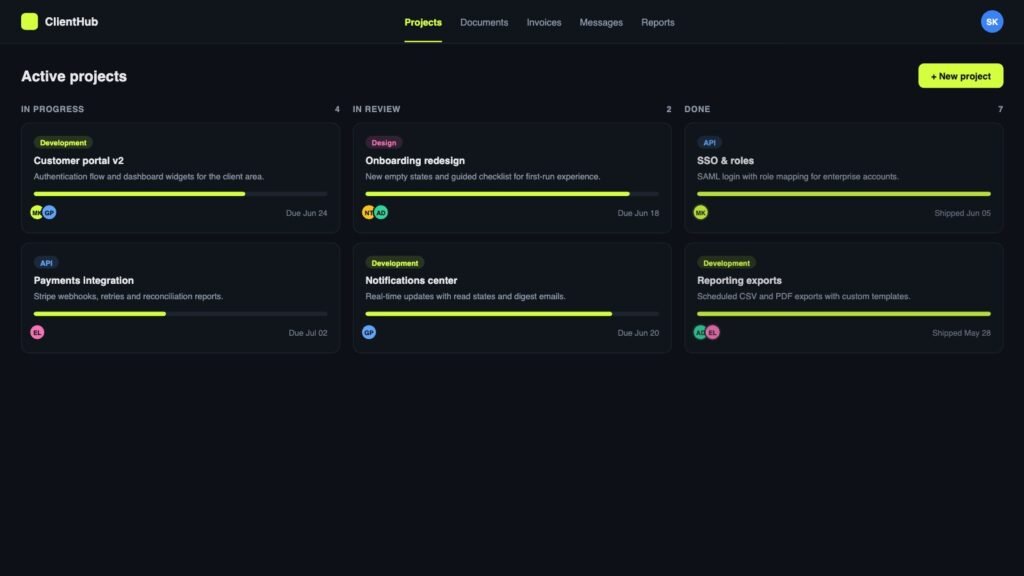Click the ClientHub logo square
The image size is (1024, 576).
29,22
